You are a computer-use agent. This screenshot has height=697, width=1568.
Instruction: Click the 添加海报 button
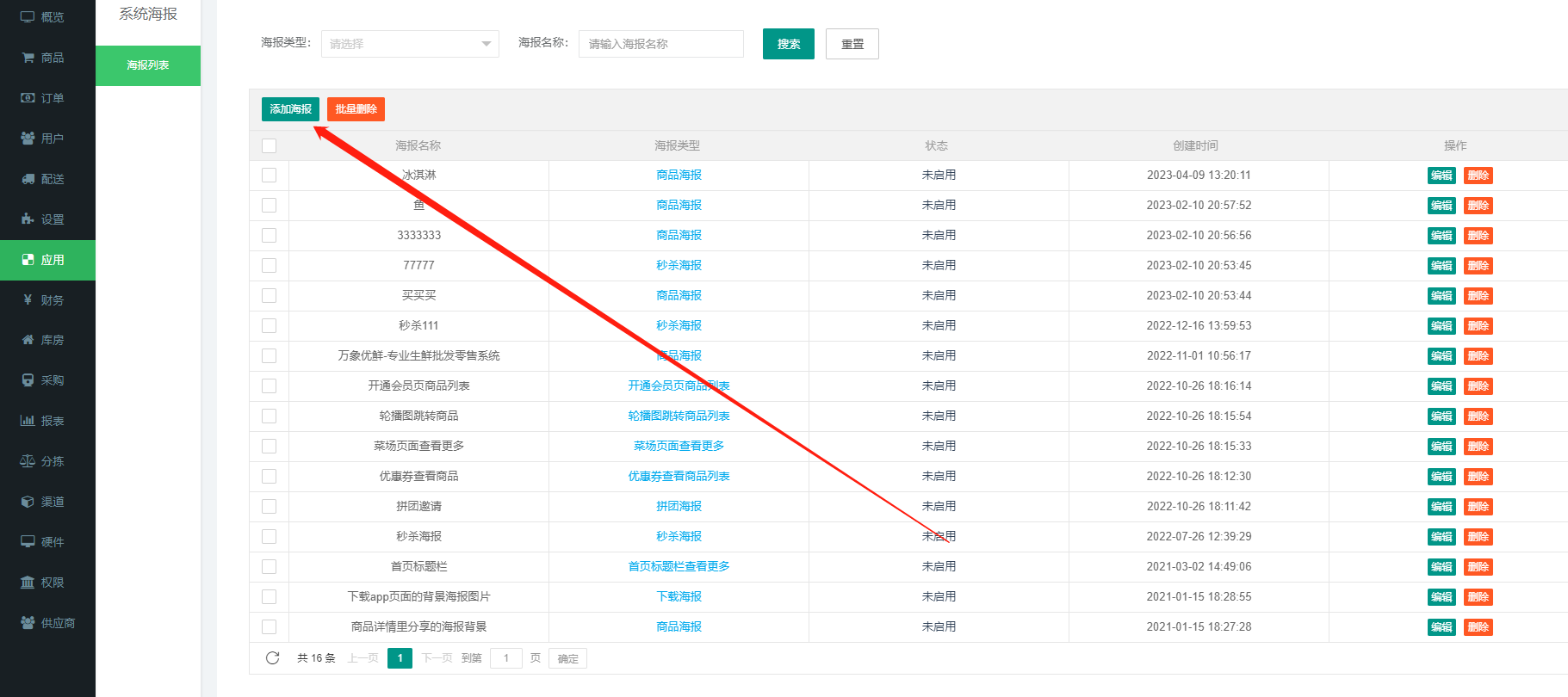290,109
